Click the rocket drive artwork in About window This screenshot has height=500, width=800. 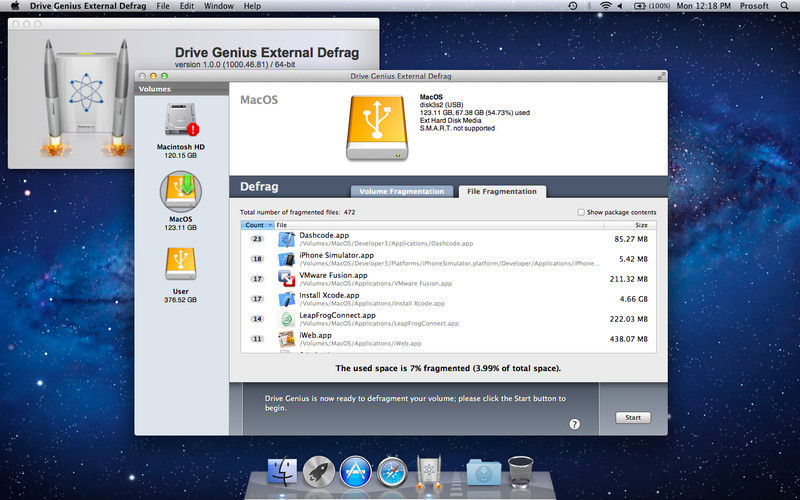click(x=86, y=98)
